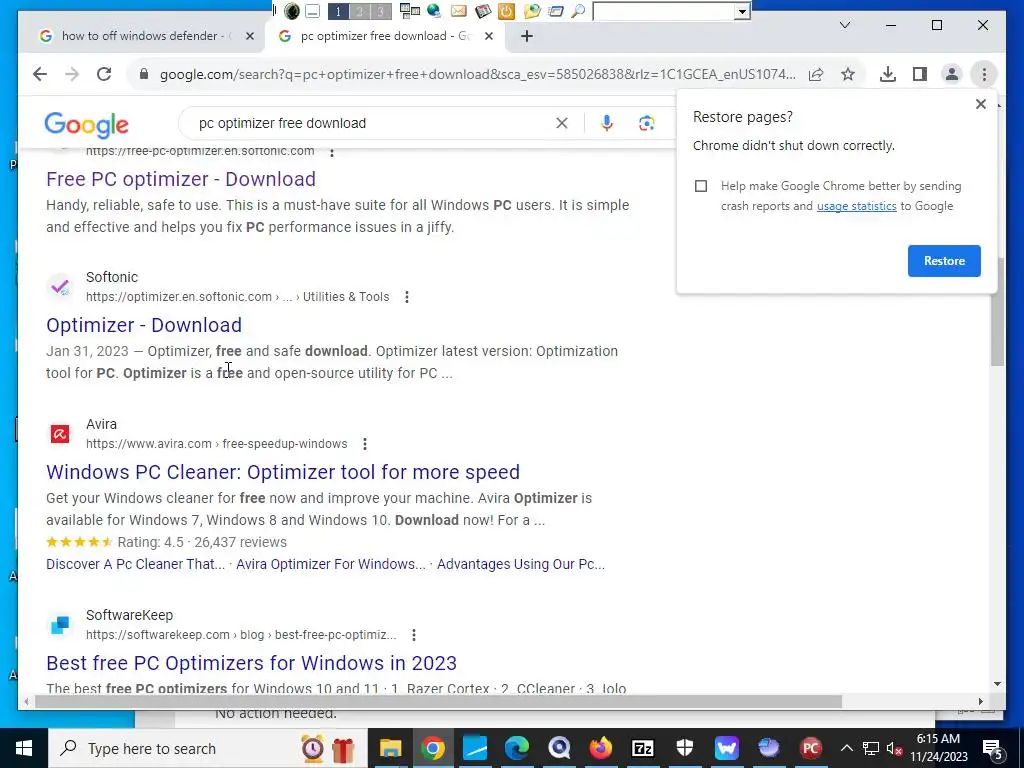This screenshot has width=1024, height=768.
Task: Show hidden system tray icons
Action: tap(846, 748)
